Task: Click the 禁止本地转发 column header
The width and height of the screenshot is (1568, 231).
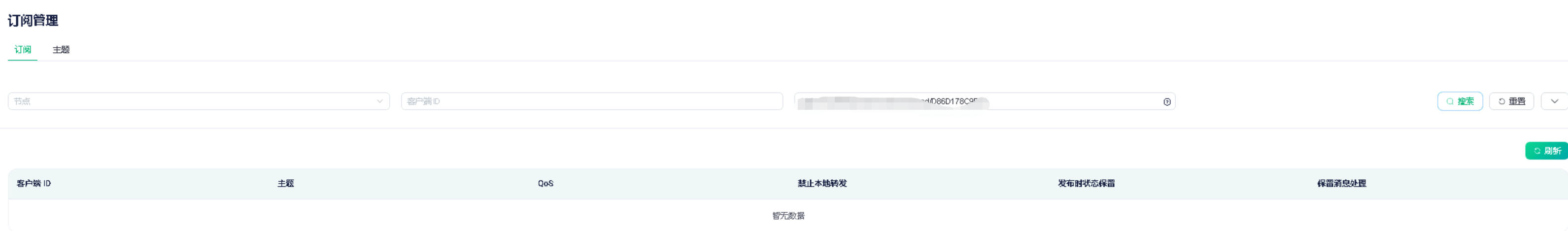Action: 822,184
